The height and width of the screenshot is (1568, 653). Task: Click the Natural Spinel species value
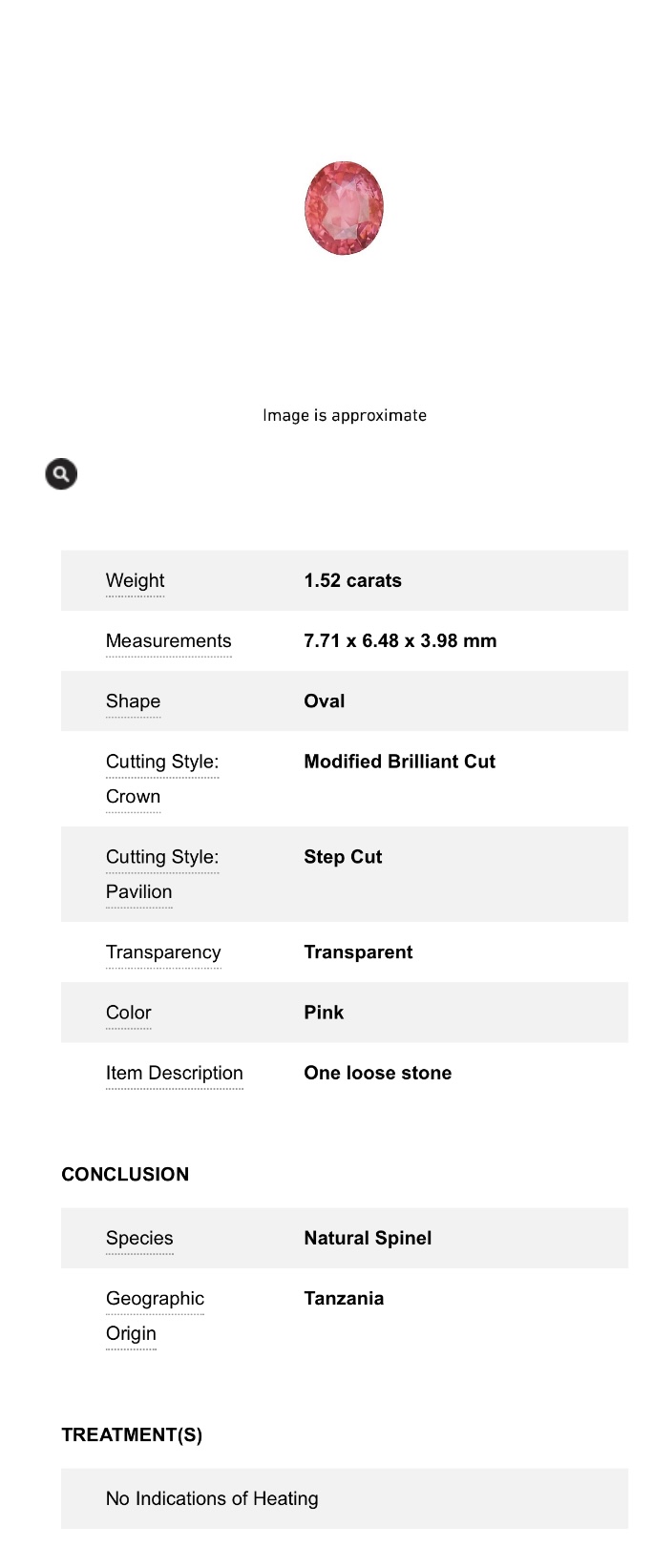(x=368, y=1238)
